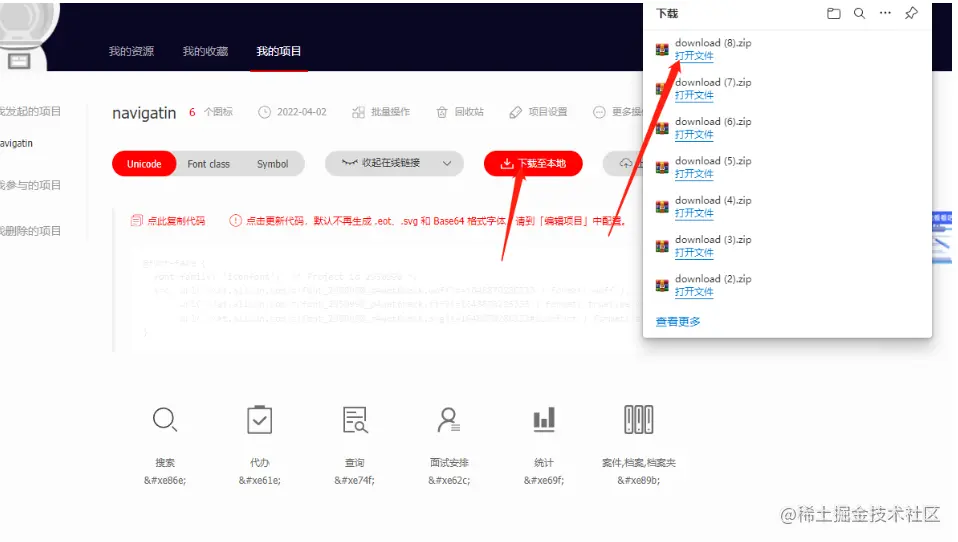Open file link for download (3).zip
This screenshot has width=958, height=542.
694,252
